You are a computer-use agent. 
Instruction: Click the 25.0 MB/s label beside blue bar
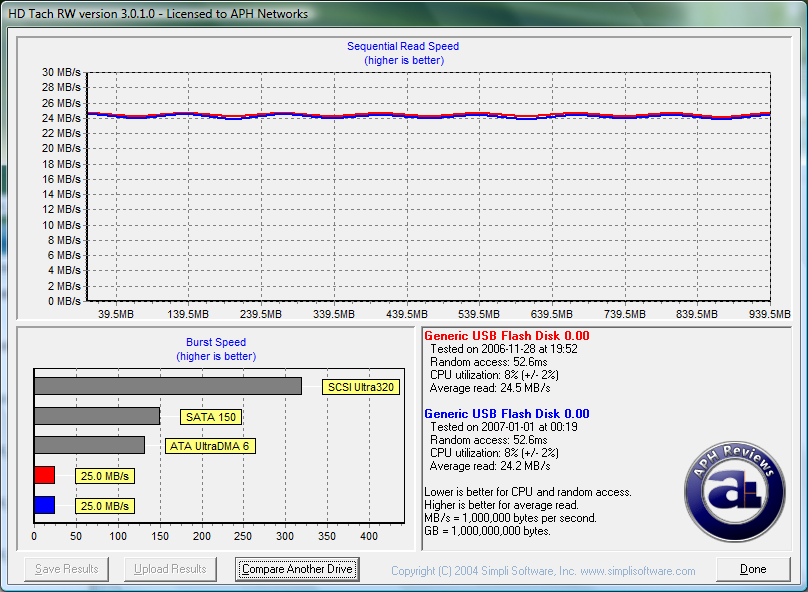(104, 506)
